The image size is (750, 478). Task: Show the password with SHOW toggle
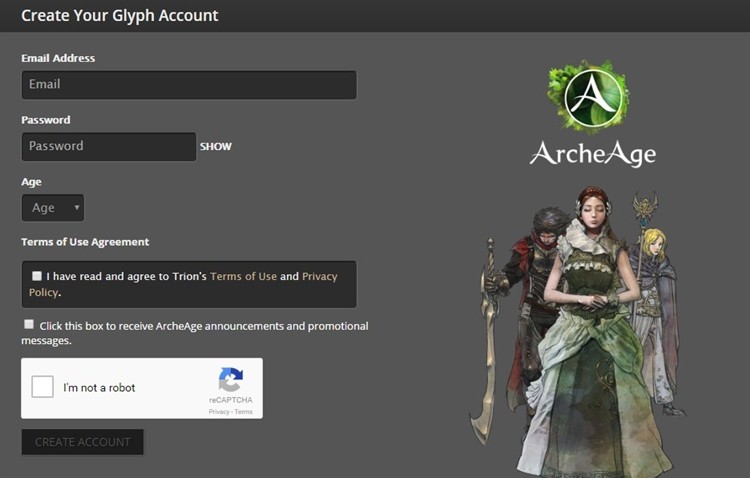click(x=216, y=146)
